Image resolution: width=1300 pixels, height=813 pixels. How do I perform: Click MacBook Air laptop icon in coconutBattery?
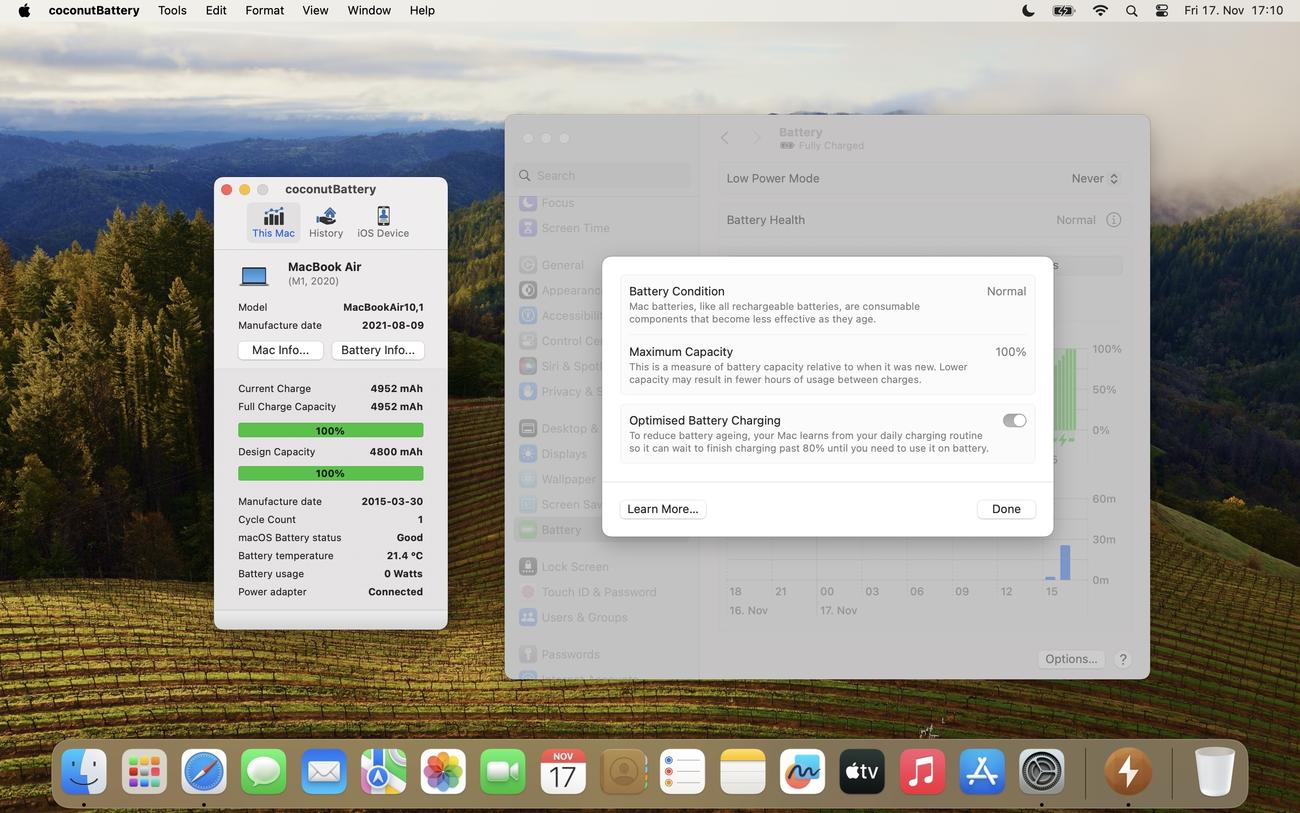coord(254,274)
